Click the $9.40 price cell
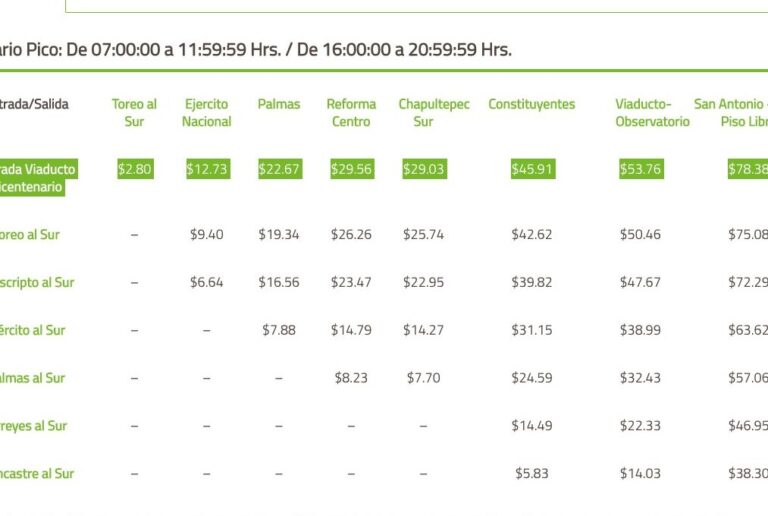 coord(207,235)
